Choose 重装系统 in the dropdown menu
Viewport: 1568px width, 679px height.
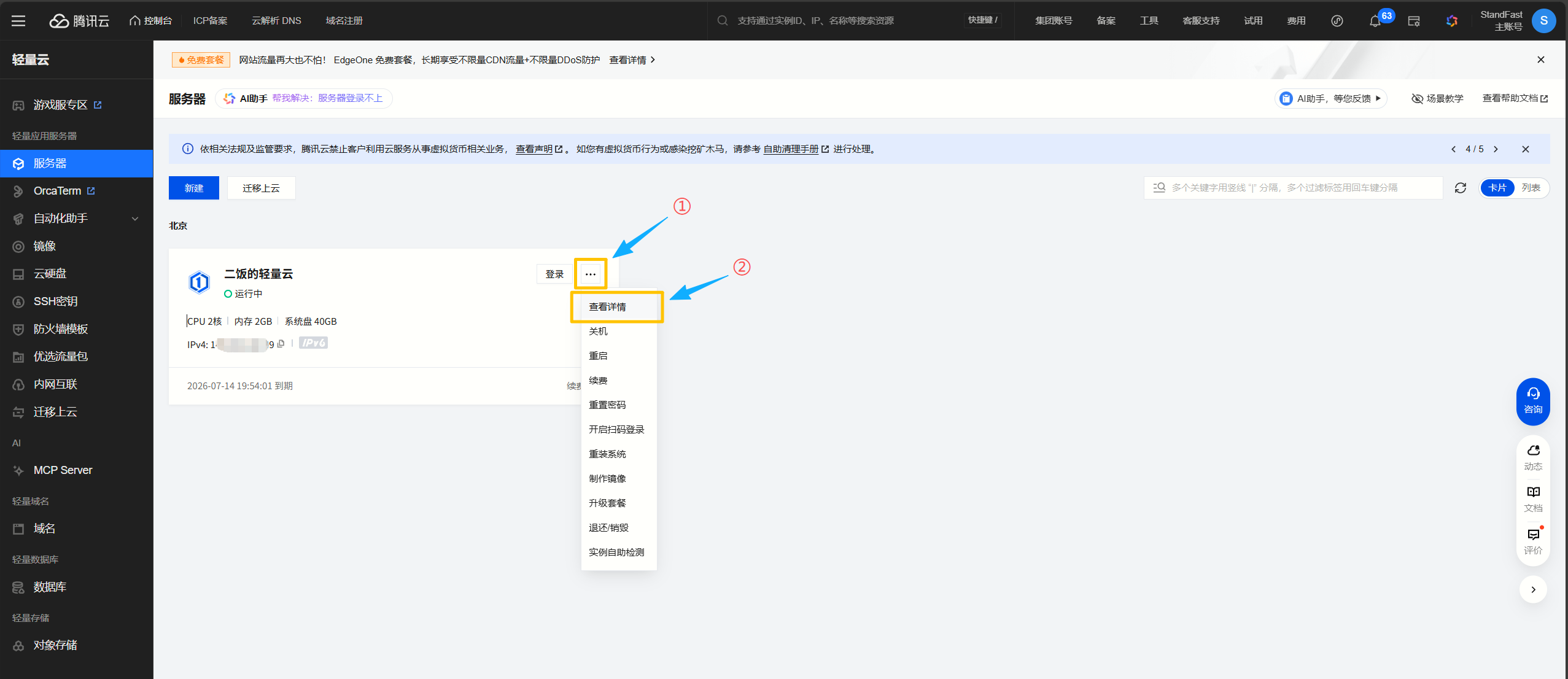pyautogui.click(x=607, y=454)
